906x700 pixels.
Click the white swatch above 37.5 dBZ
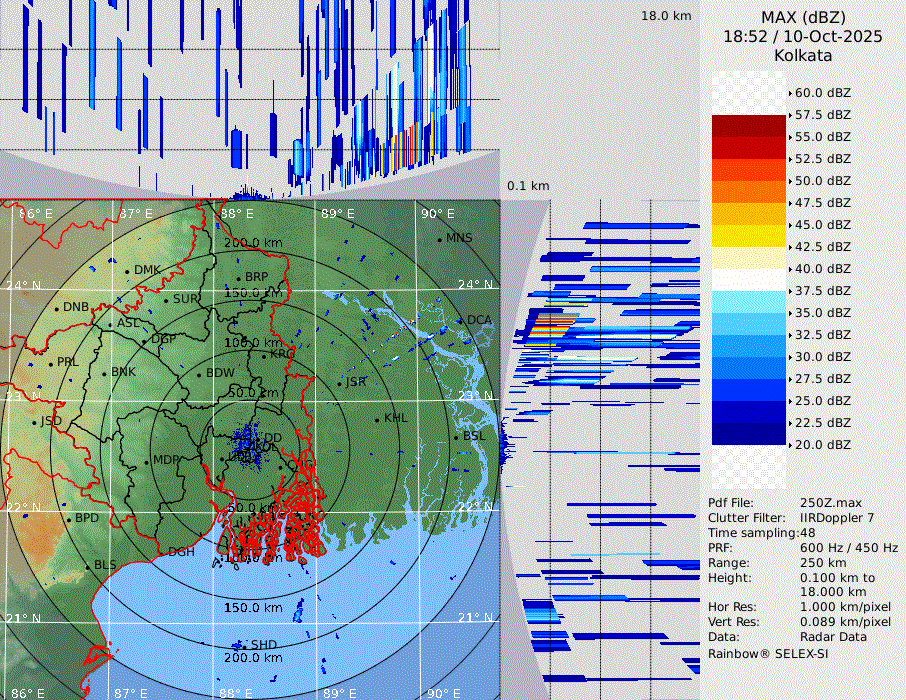[x=749, y=280]
